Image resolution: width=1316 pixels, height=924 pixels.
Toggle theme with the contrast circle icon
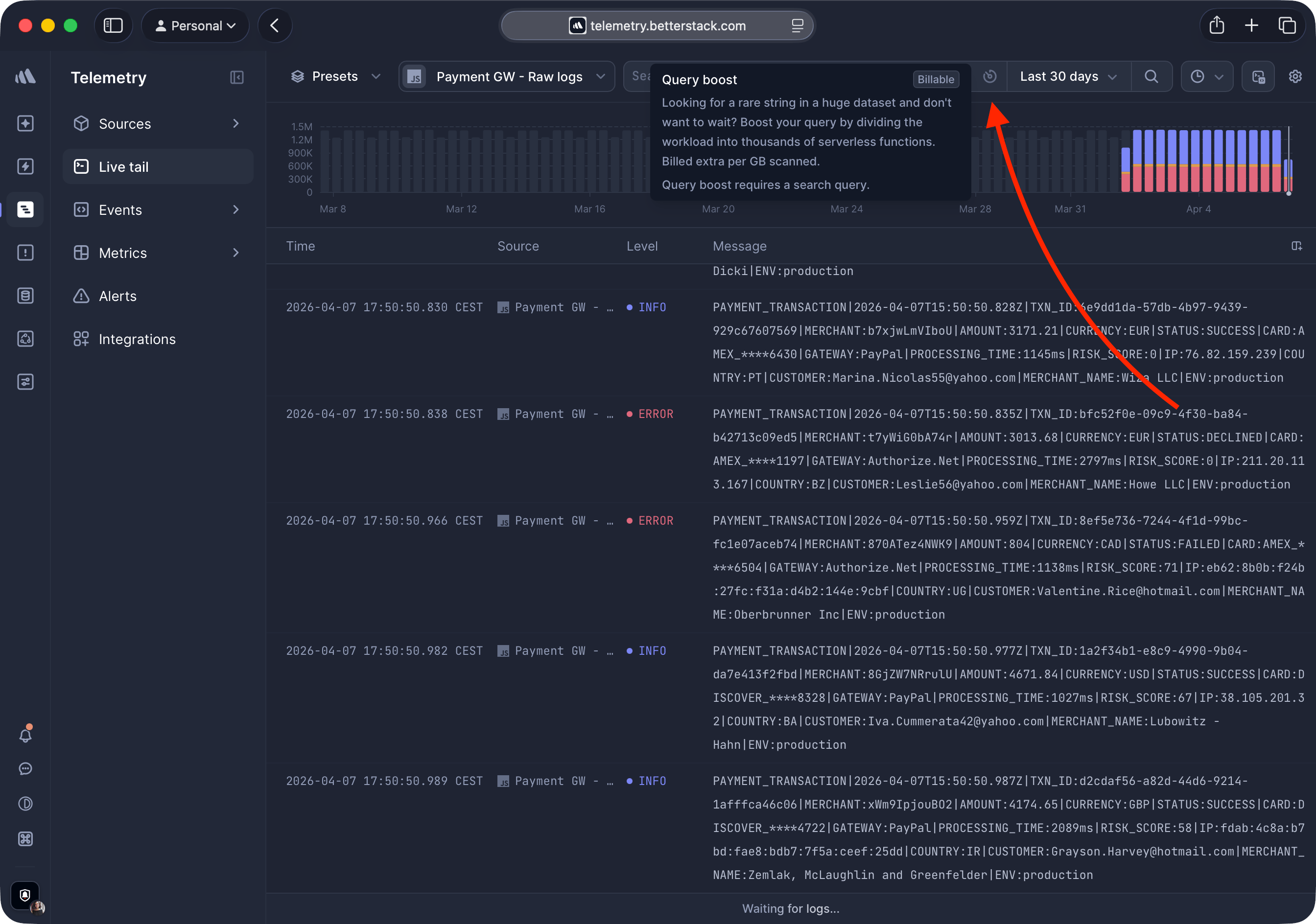pyautogui.click(x=25, y=803)
